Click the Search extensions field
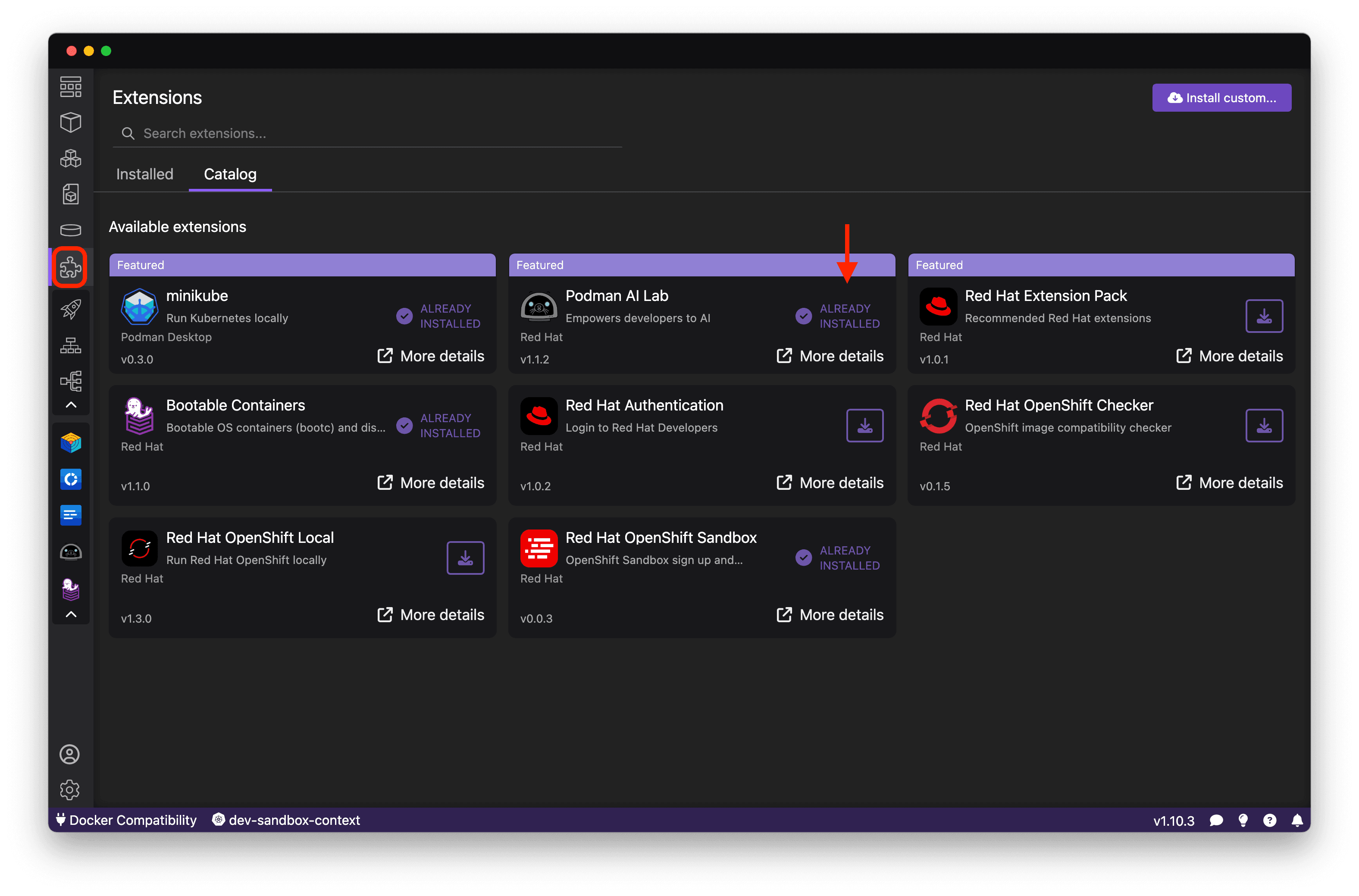 point(366,133)
